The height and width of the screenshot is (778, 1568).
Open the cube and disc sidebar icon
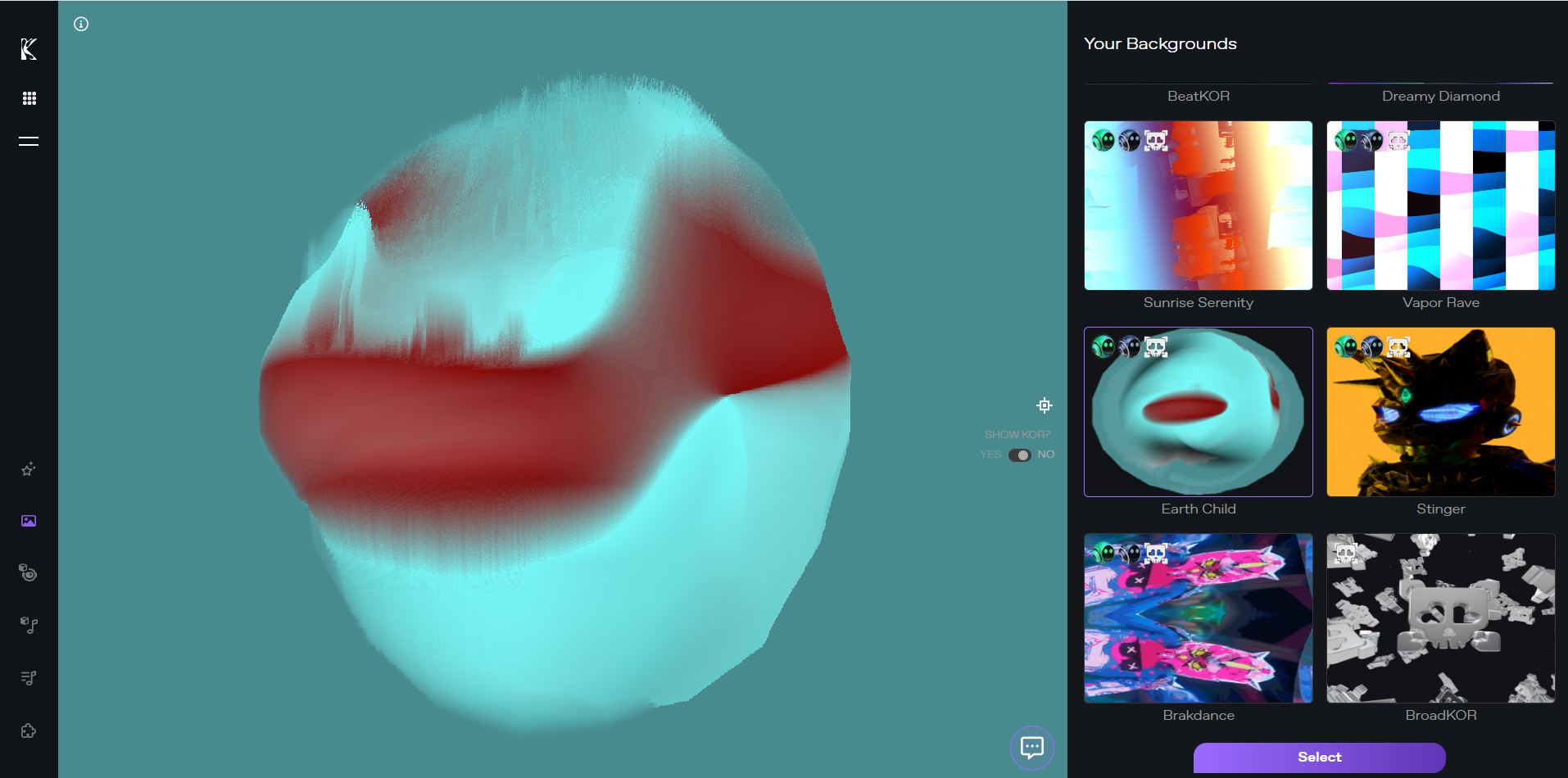(x=29, y=572)
